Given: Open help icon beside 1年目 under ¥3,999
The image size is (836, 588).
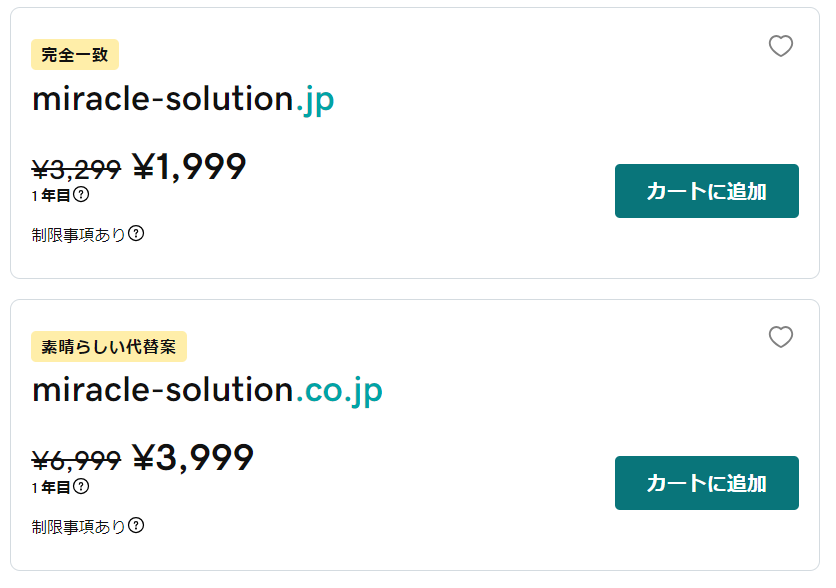Looking at the screenshot, I should tap(81, 486).
